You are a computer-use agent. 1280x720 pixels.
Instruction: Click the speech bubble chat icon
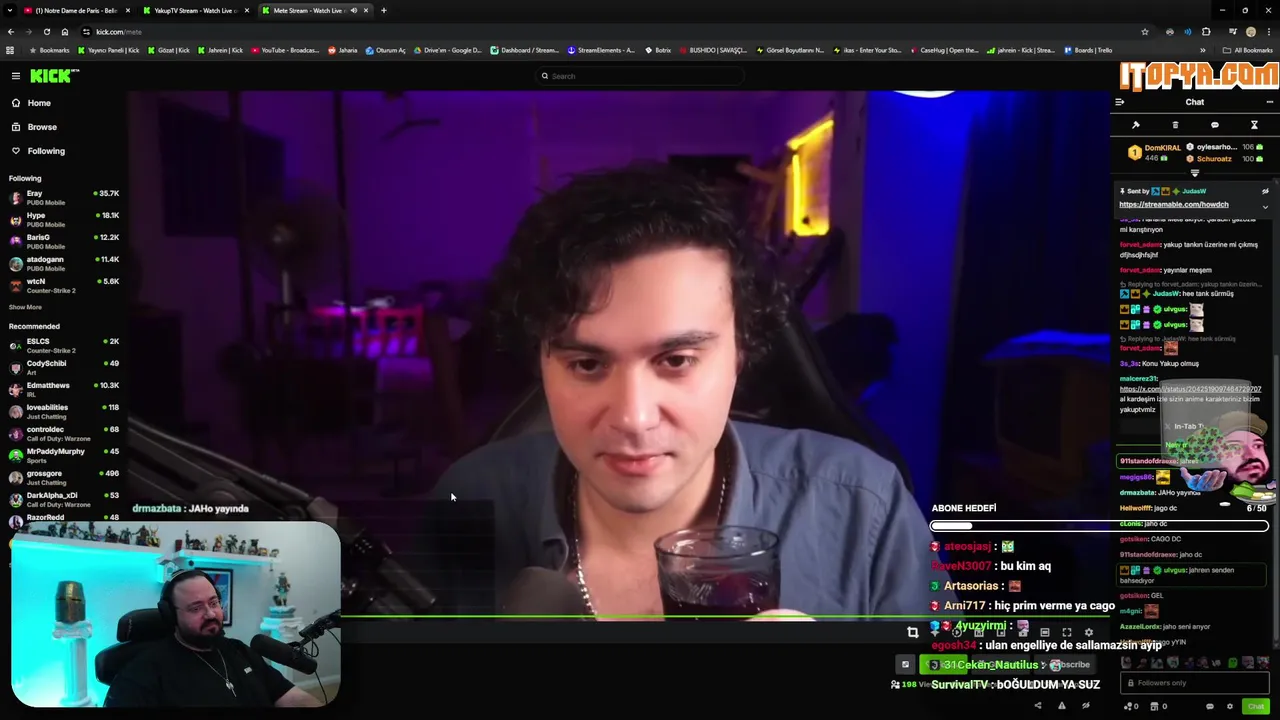pyautogui.click(x=1215, y=125)
